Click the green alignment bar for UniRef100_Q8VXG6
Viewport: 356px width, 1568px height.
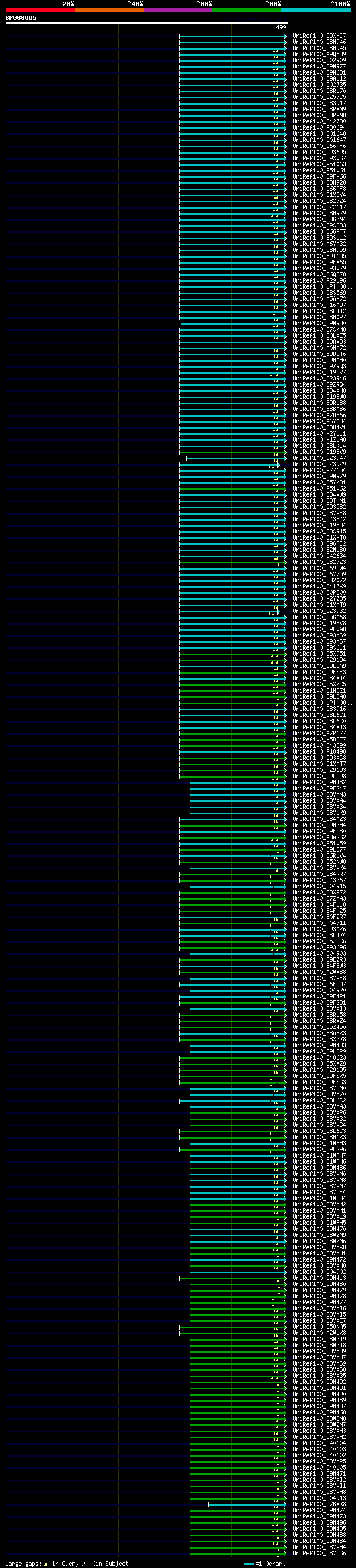(x=238, y=1554)
